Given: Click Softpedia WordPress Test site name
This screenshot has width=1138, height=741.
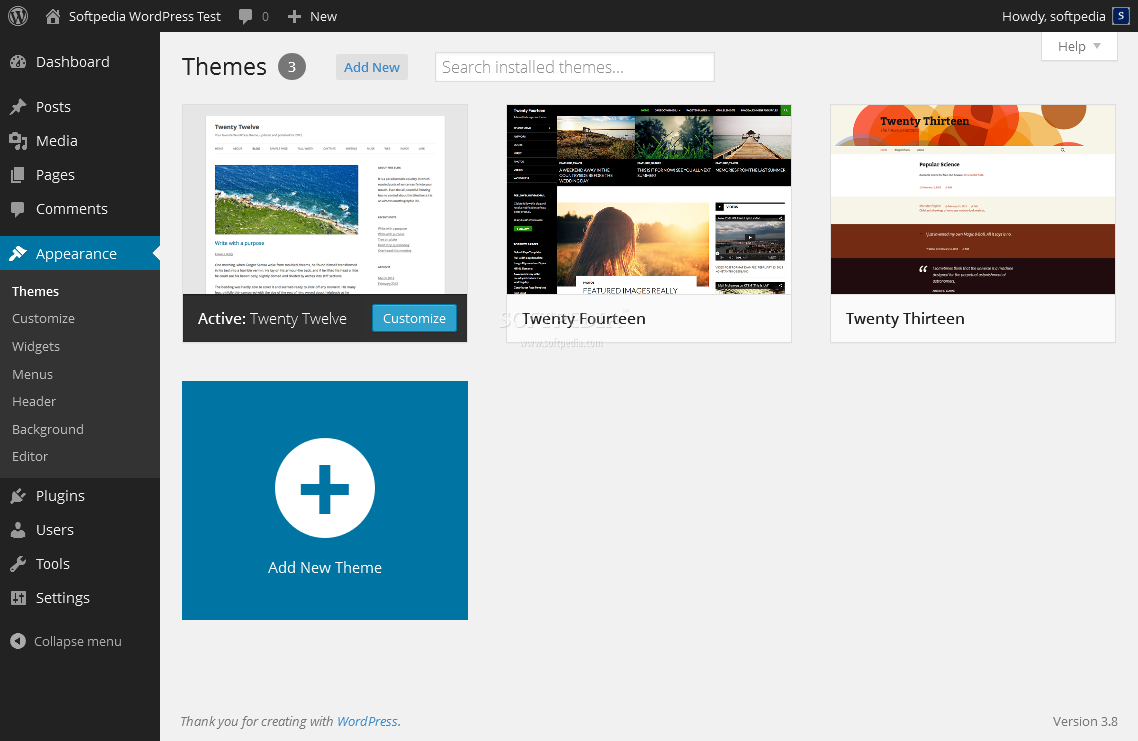Looking at the screenshot, I should [144, 16].
